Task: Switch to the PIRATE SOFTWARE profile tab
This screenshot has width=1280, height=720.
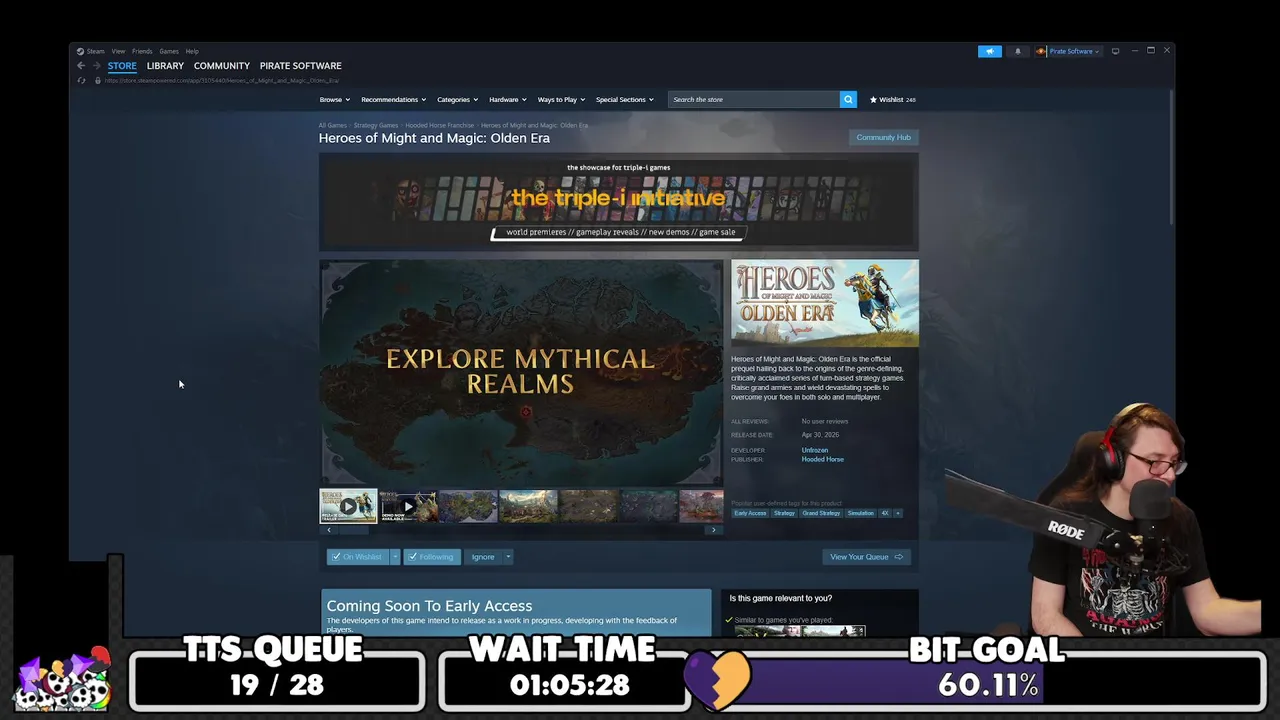Action: point(301,66)
